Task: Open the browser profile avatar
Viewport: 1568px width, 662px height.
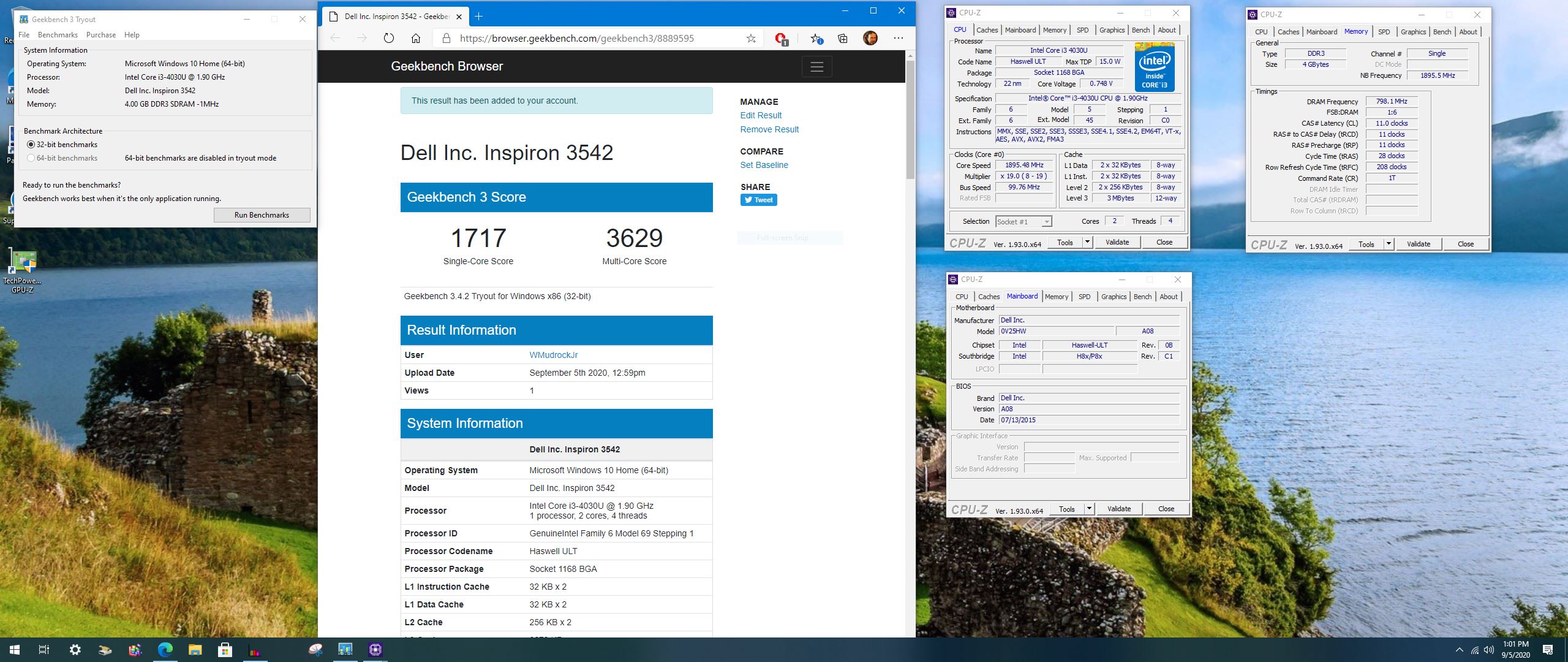Action: coord(870,38)
